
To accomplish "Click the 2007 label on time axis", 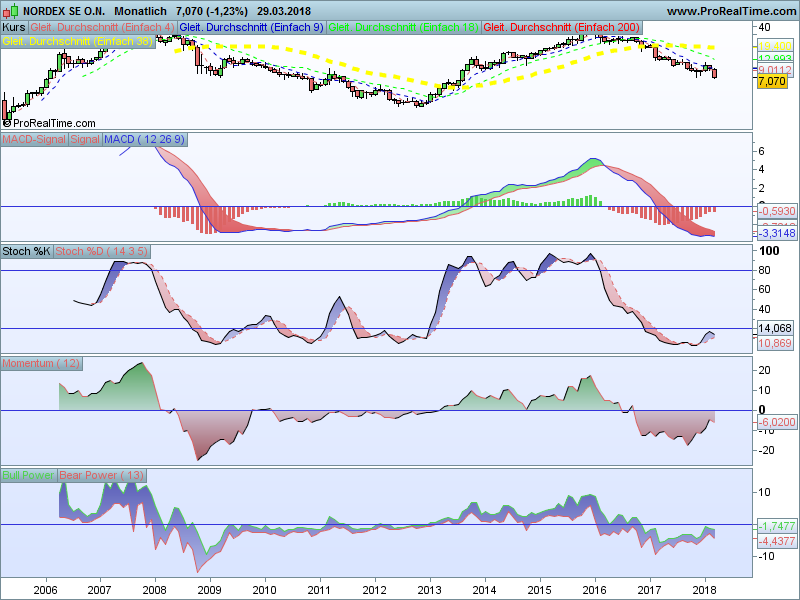I will [x=99, y=590].
